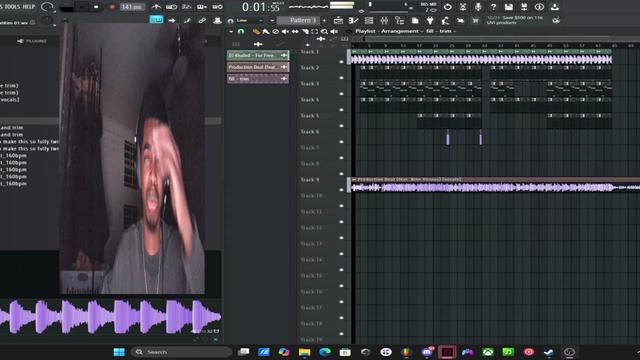Click the export render icon next to save
This screenshot has width=640, height=360.
[x=524, y=7]
